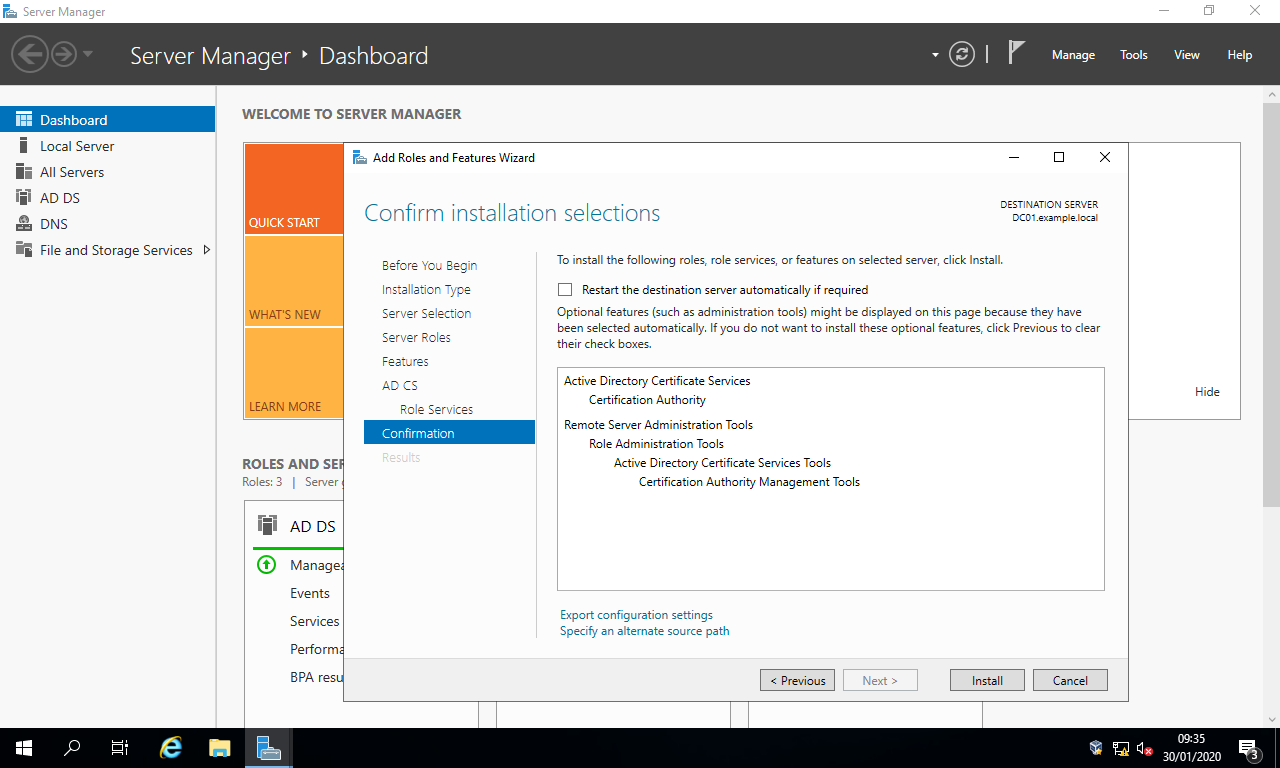Click Export configuration settings link

click(x=636, y=615)
